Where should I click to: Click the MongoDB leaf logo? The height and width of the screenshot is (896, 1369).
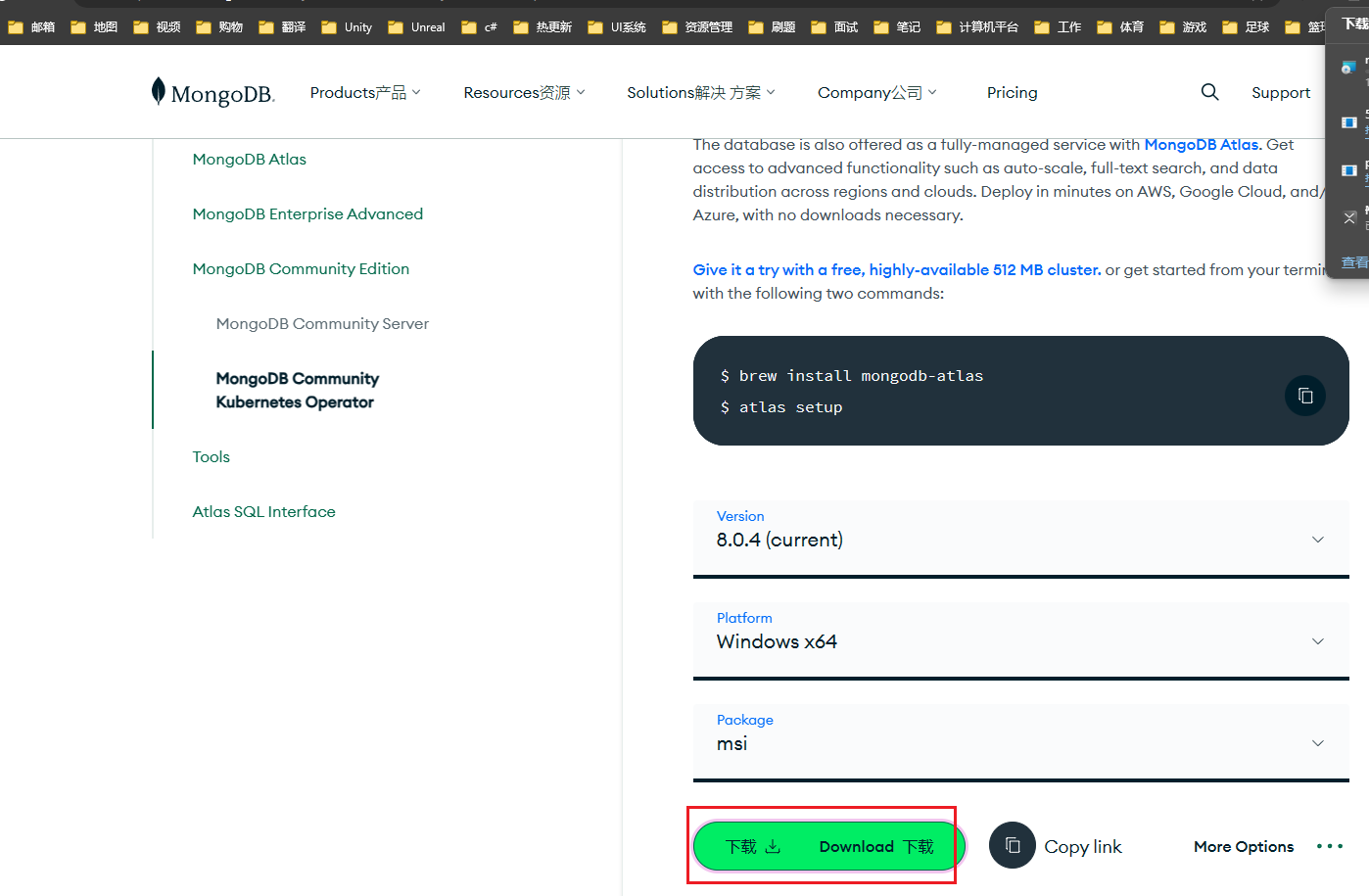[x=159, y=91]
